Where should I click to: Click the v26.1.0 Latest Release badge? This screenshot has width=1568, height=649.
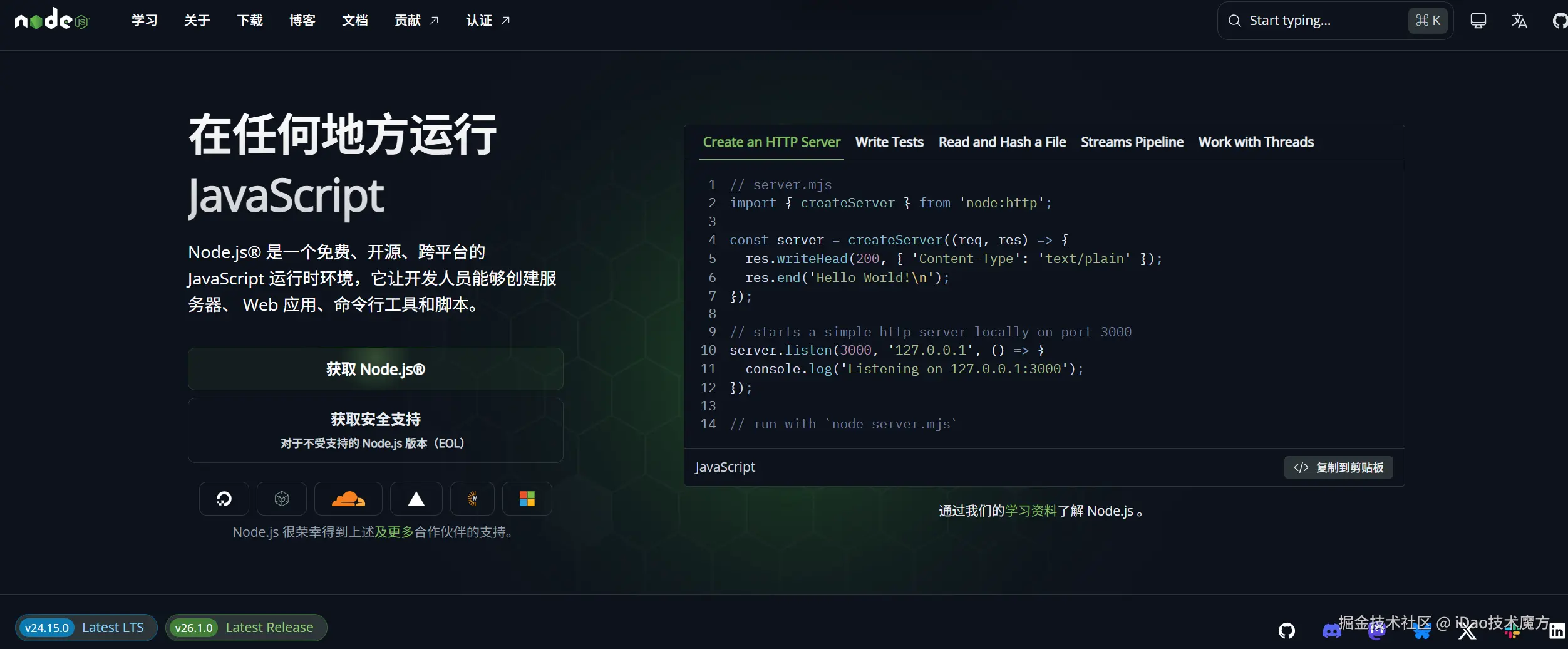[246, 628]
